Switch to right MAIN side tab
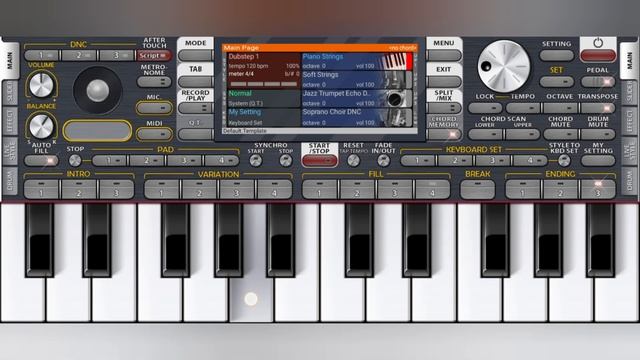 click(x=629, y=61)
